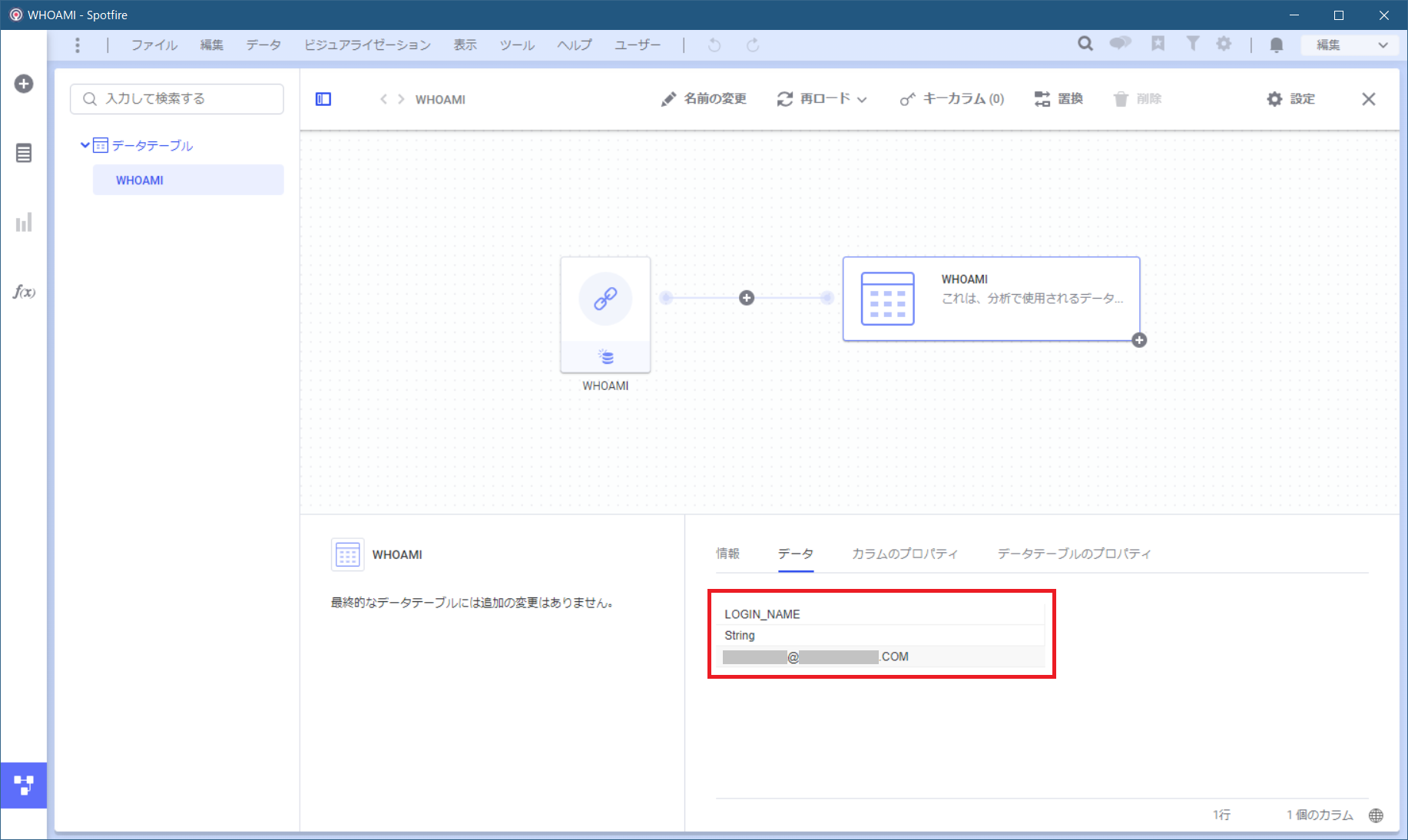Open the ツール menu

tap(517, 45)
